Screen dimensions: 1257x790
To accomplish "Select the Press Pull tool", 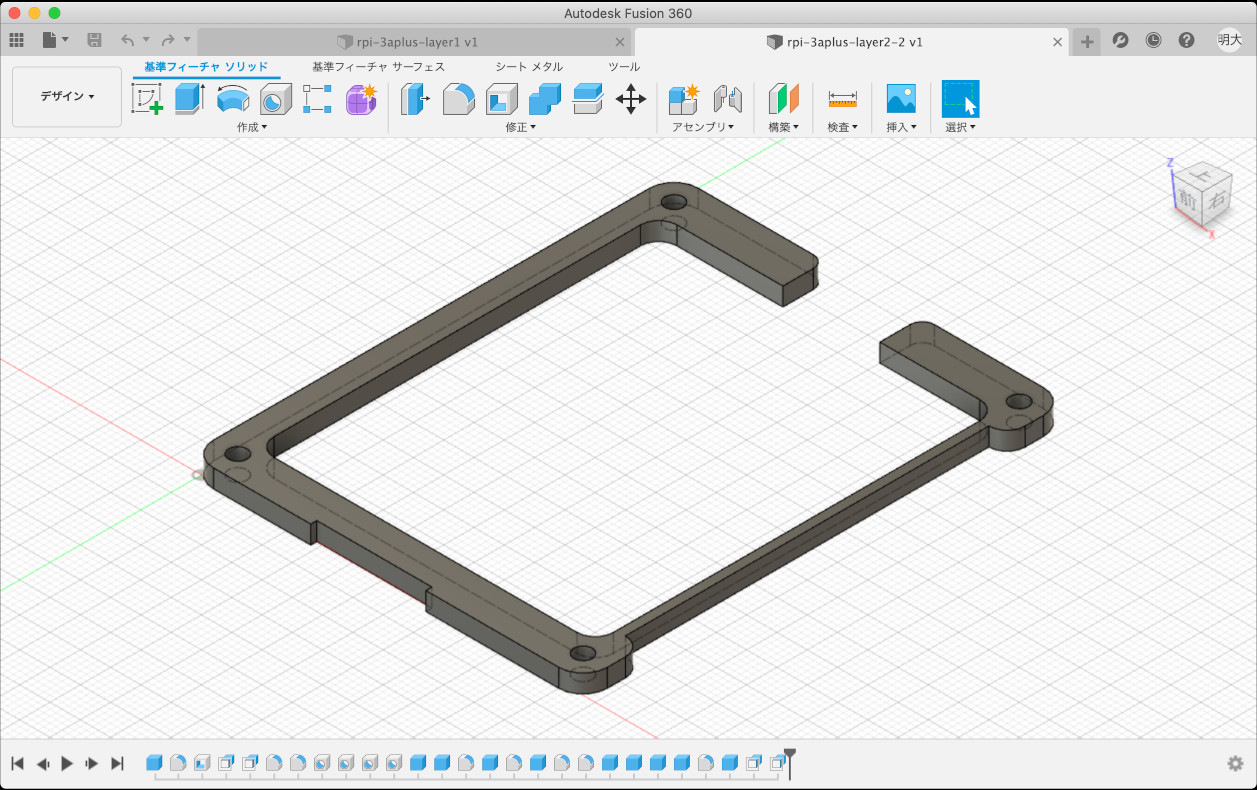I will coord(415,99).
